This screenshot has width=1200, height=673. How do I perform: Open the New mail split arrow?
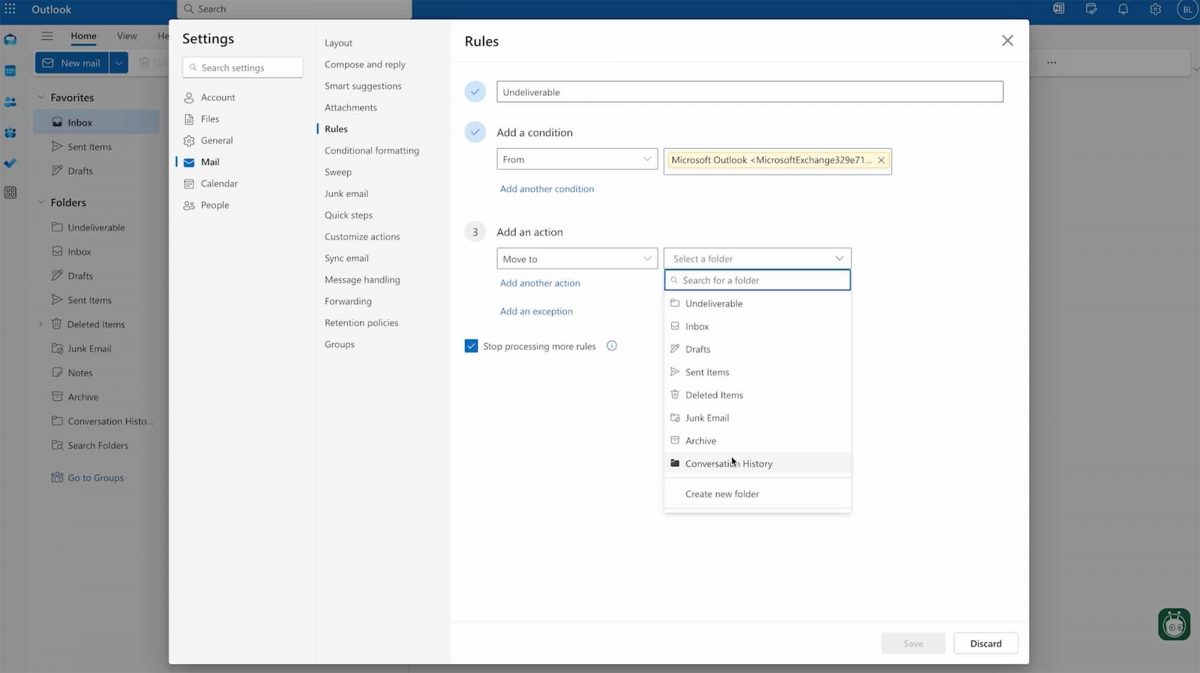tap(119, 63)
